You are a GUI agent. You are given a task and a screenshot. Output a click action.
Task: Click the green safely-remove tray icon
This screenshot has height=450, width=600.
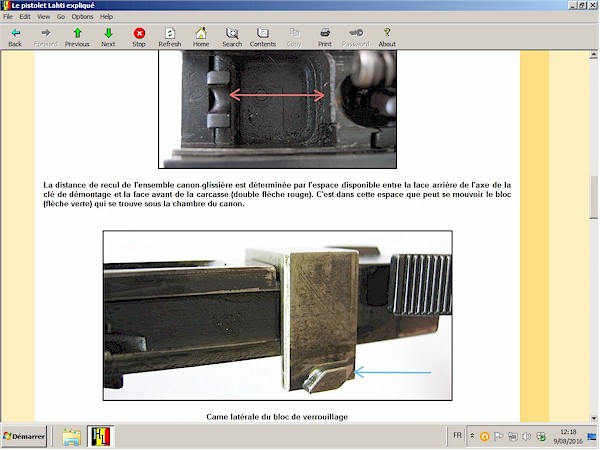pyautogui.click(x=541, y=436)
